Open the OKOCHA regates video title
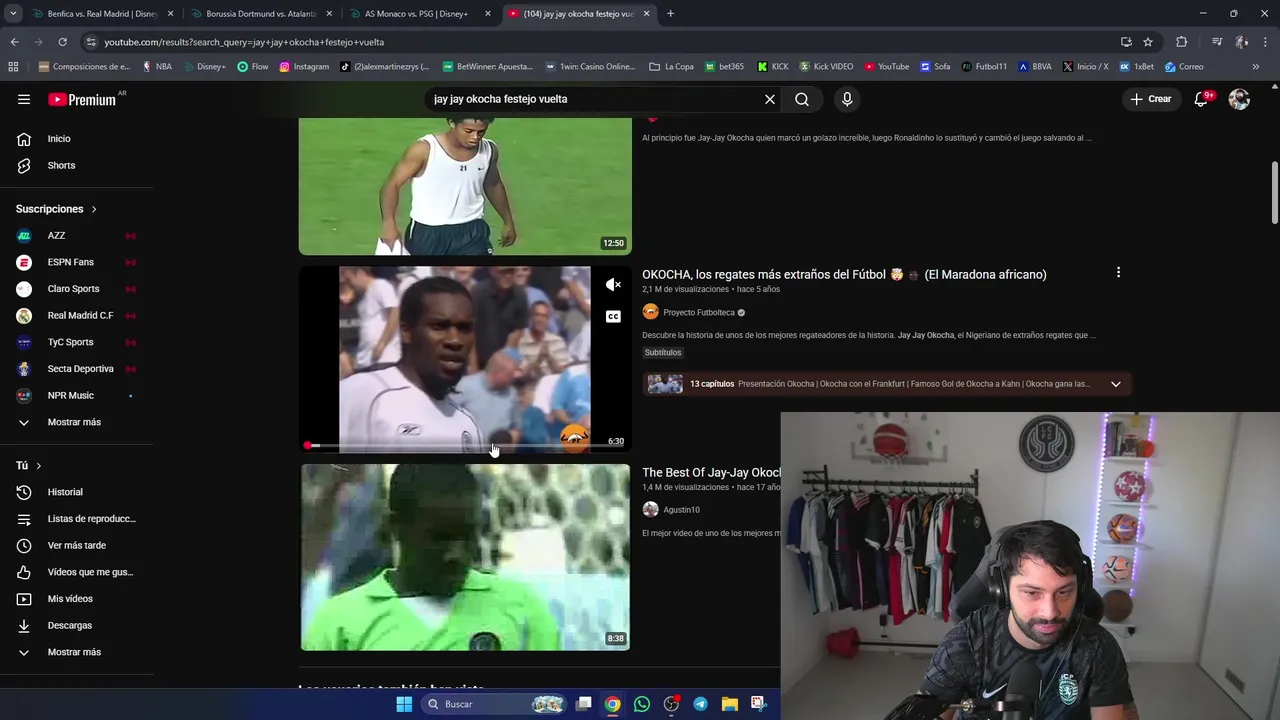Screen dimensions: 1280x720 (x=844, y=274)
